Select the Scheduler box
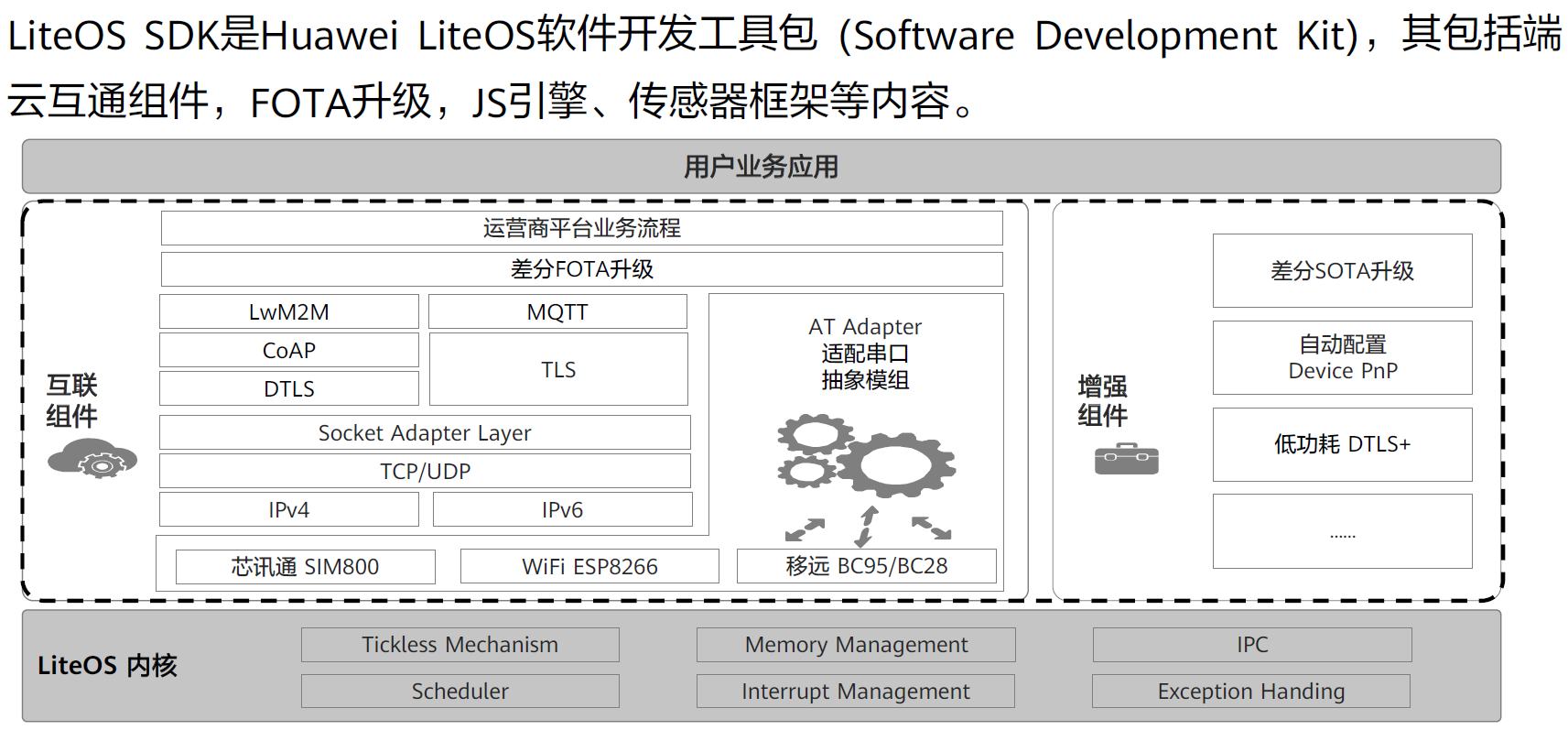This screenshot has height=730, width=1568. [460, 691]
